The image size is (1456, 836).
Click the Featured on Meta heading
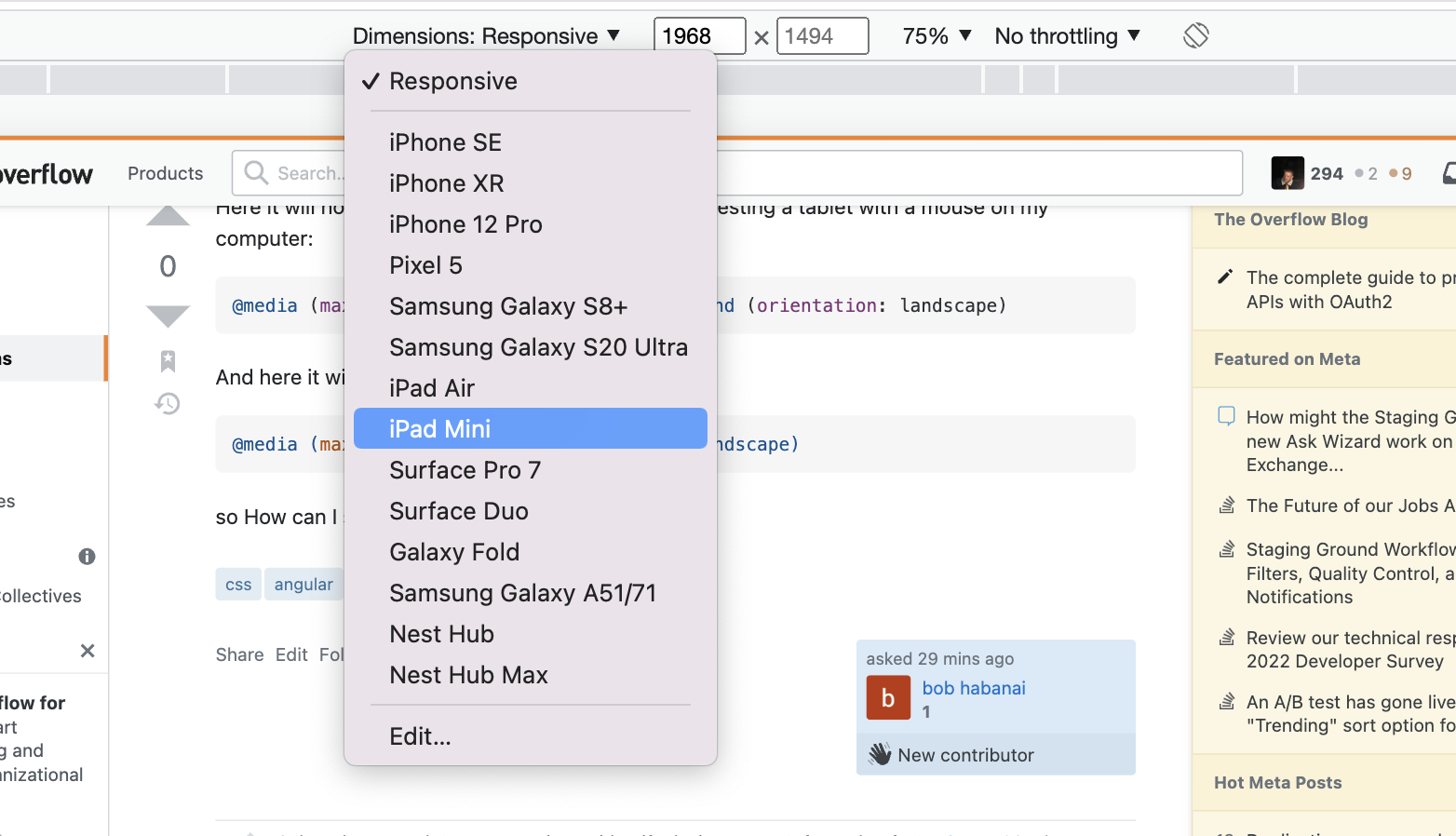[1287, 359]
